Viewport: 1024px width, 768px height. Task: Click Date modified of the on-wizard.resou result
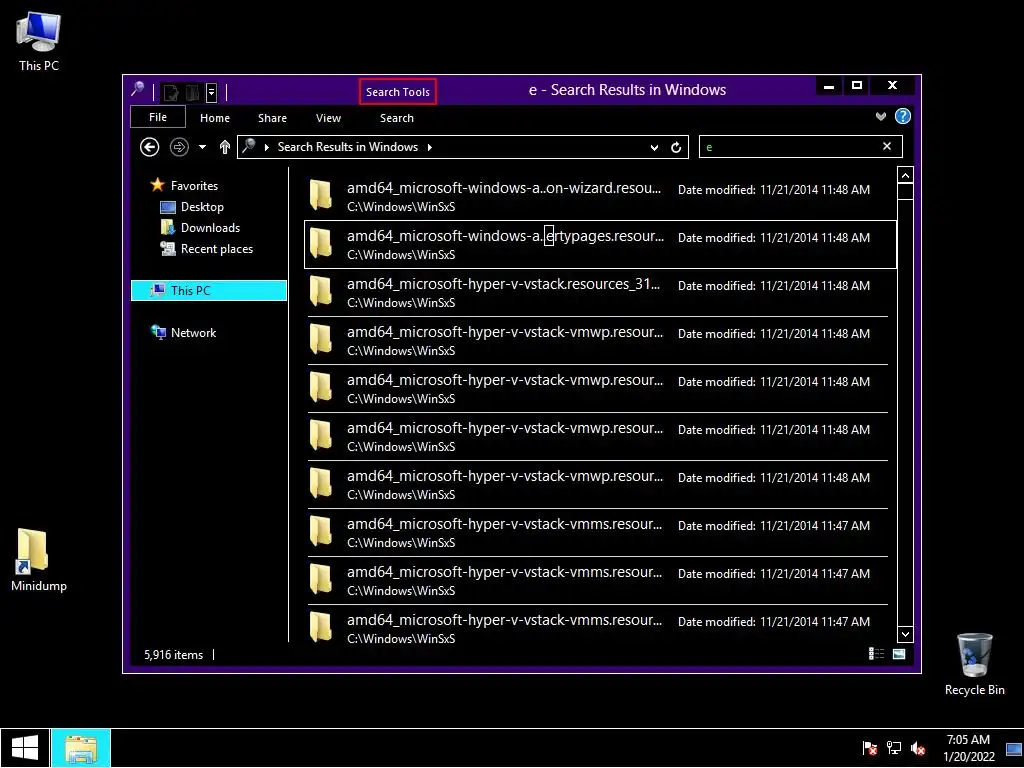pos(774,190)
